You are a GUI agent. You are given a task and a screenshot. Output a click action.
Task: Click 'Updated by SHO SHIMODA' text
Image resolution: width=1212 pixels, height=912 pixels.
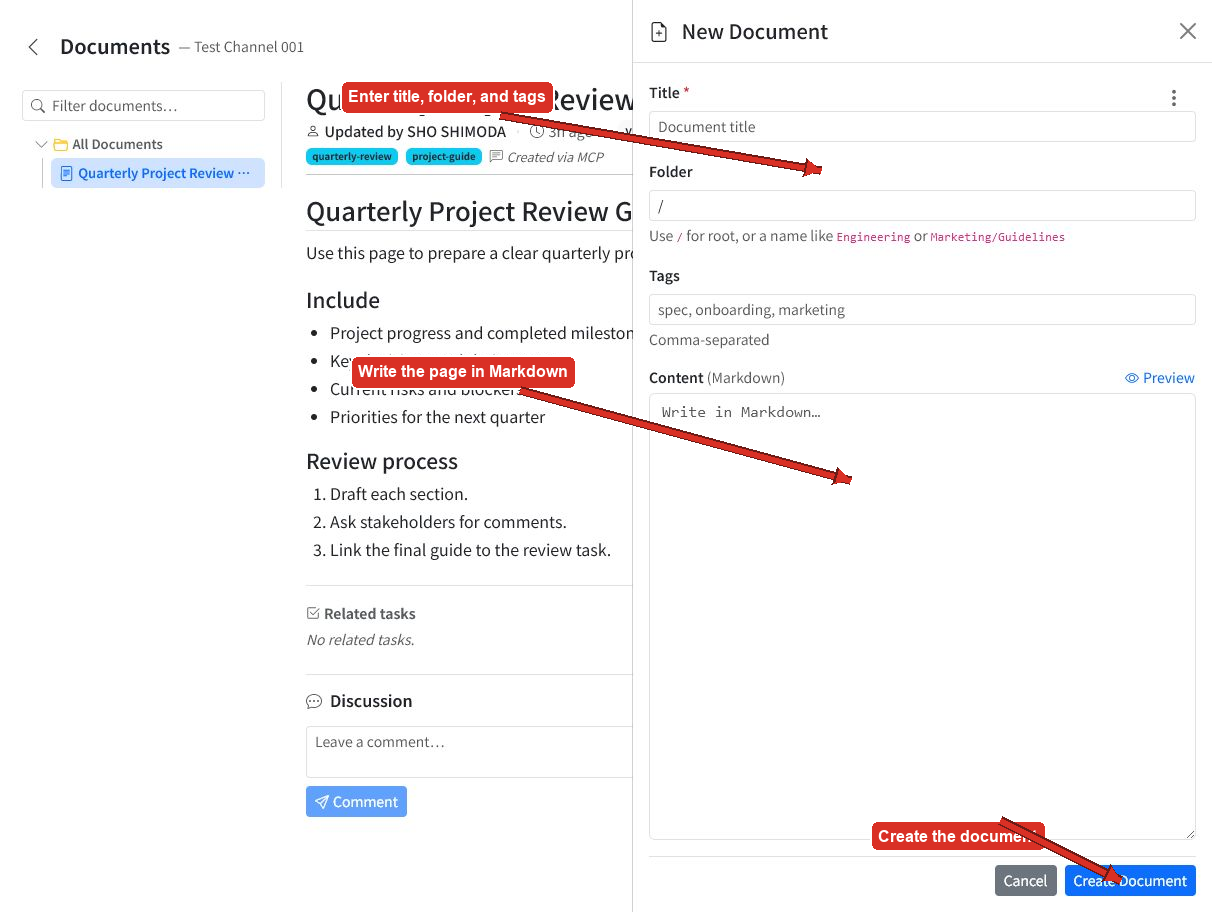point(415,131)
